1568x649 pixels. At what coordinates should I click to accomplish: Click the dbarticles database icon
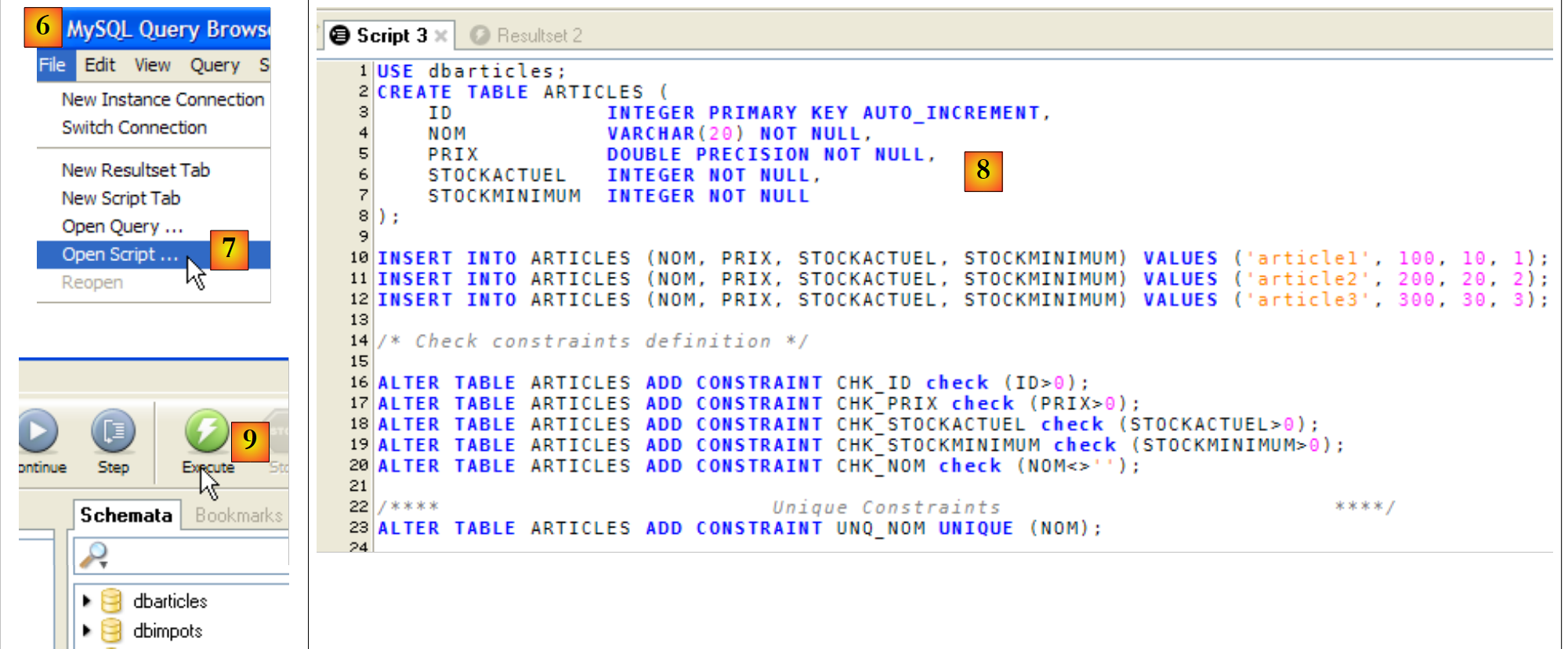tap(112, 601)
